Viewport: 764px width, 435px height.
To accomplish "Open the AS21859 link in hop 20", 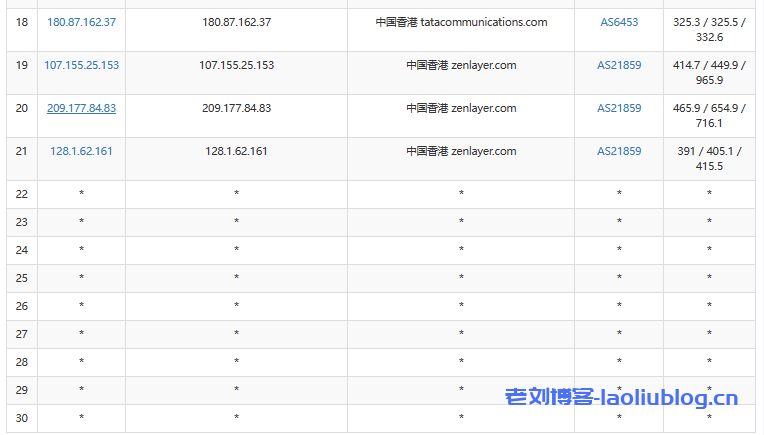I will point(619,108).
